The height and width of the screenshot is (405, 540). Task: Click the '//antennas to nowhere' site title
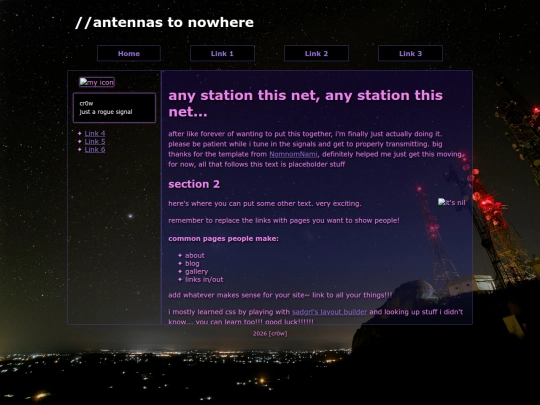(164, 22)
